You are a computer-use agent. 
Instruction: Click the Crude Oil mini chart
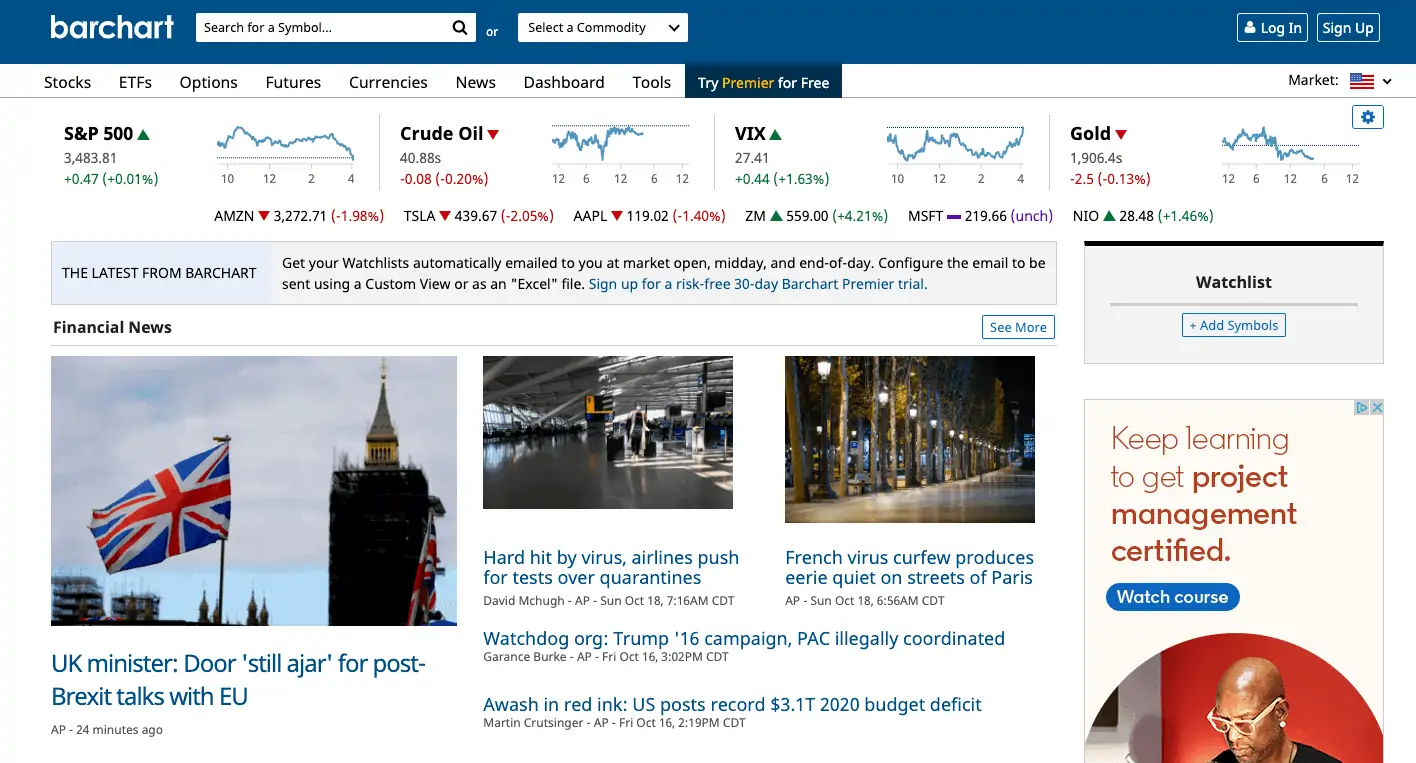tap(620, 143)
